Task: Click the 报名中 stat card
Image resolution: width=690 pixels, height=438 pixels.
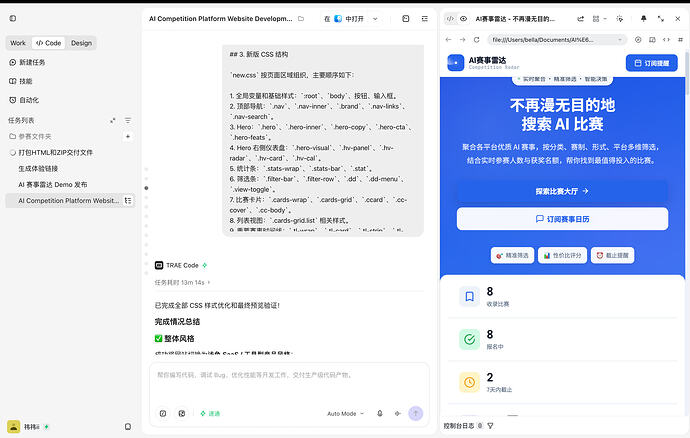Action: (x=562, y=339)
